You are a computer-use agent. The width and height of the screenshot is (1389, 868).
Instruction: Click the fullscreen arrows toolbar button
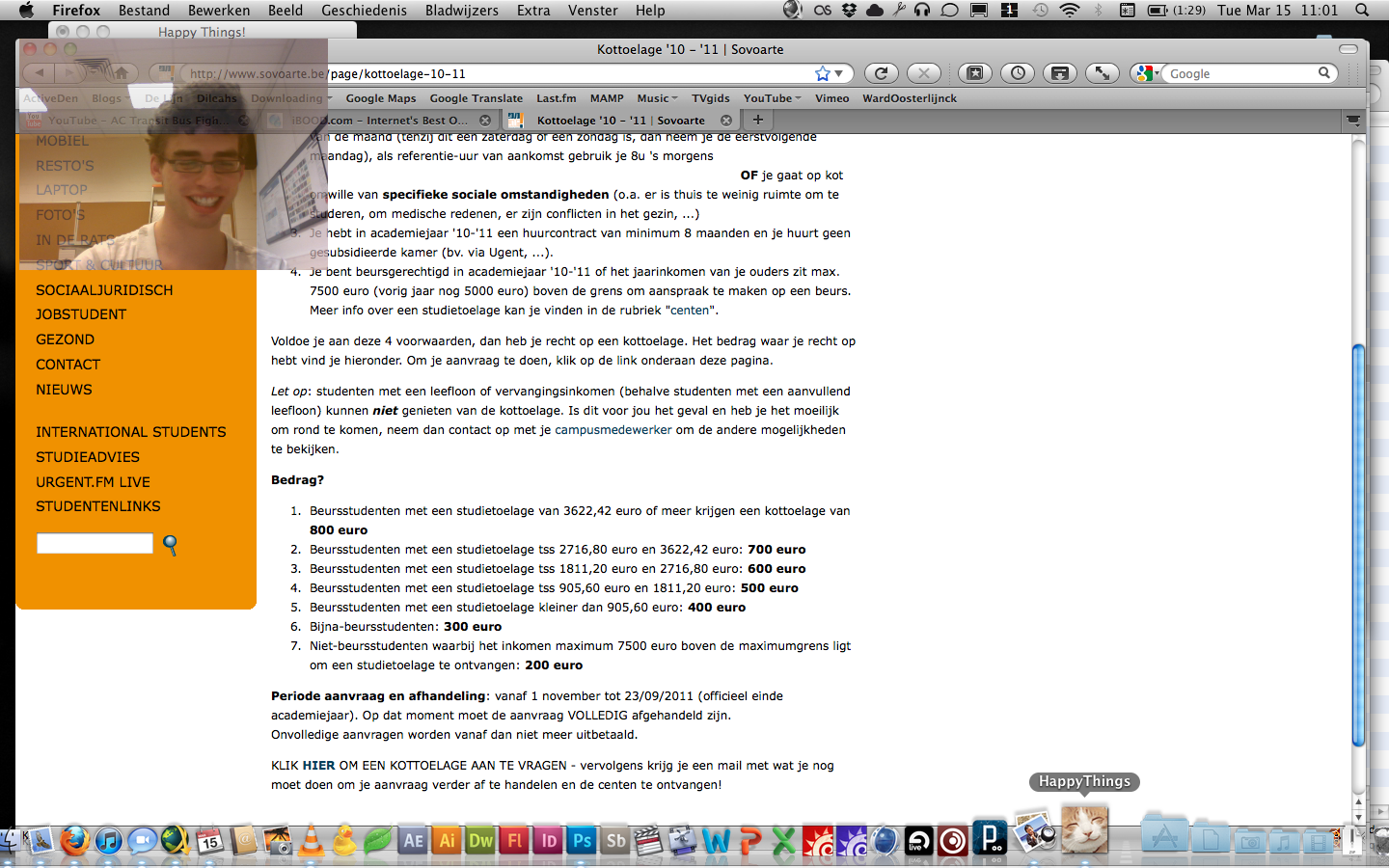point(1102,73)
